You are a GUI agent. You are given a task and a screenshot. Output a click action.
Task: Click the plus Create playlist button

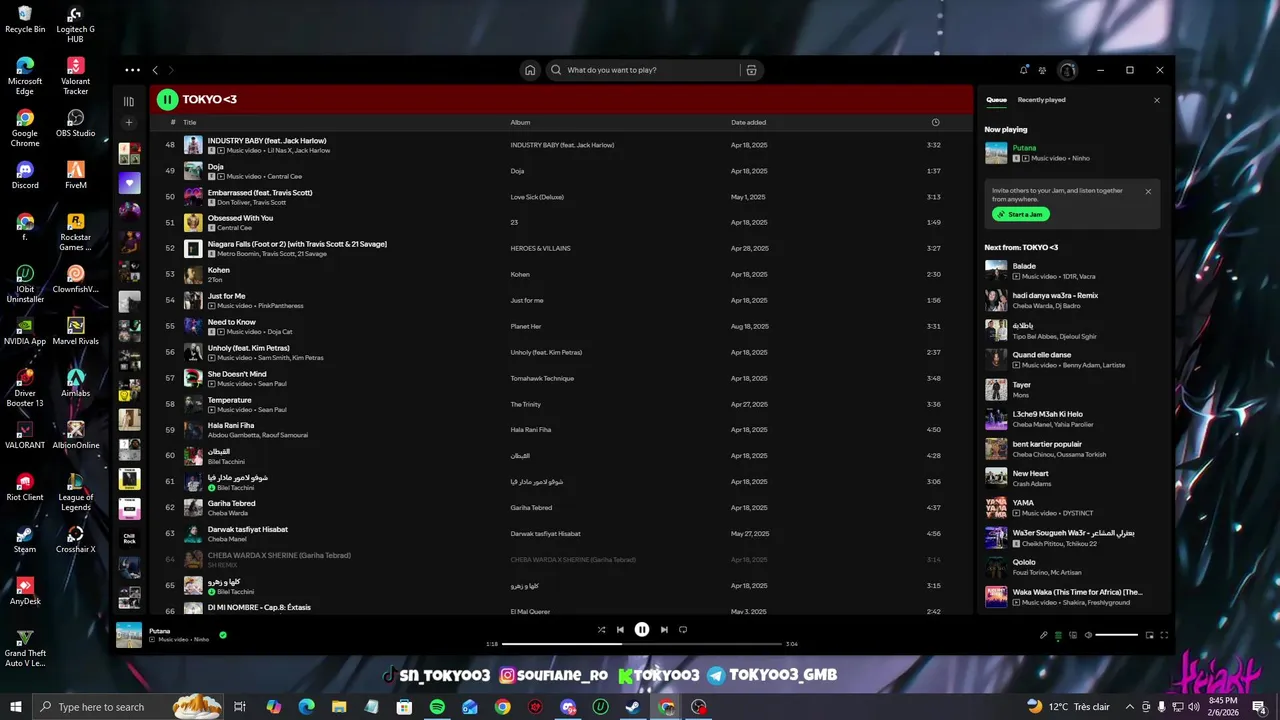pos(129,123)
